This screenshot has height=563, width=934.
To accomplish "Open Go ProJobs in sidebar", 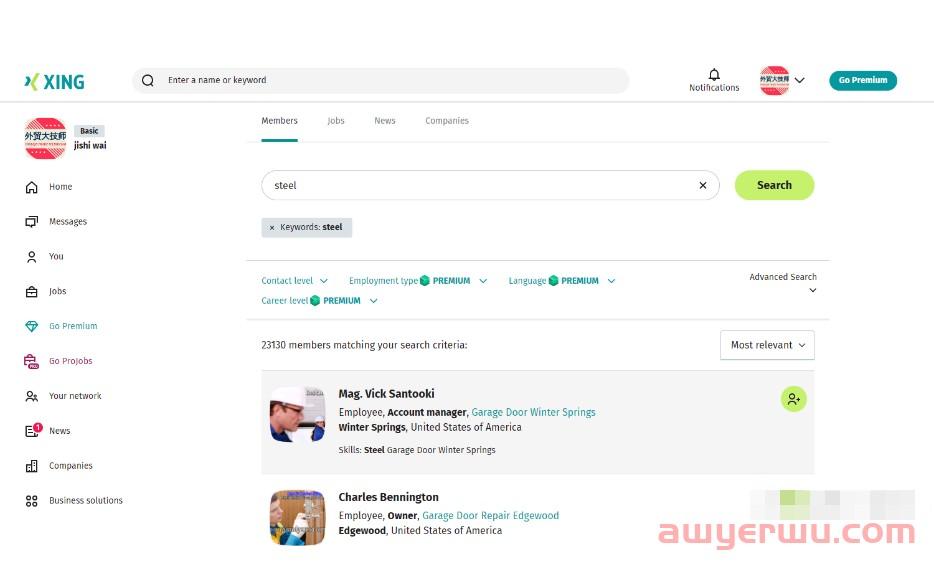I will point(70,360).
